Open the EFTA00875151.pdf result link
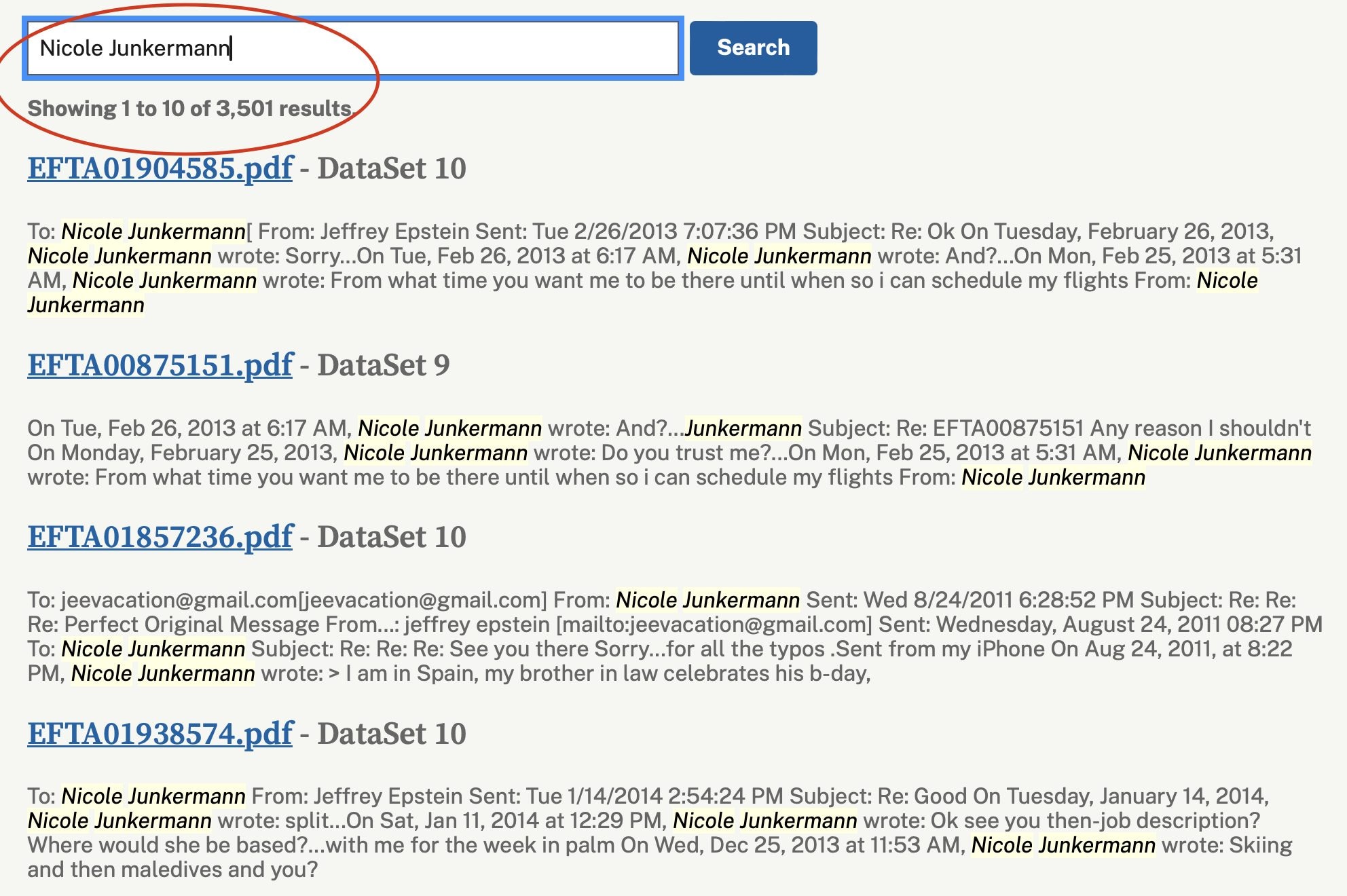The image size is (1347, 896). point(160,365)
